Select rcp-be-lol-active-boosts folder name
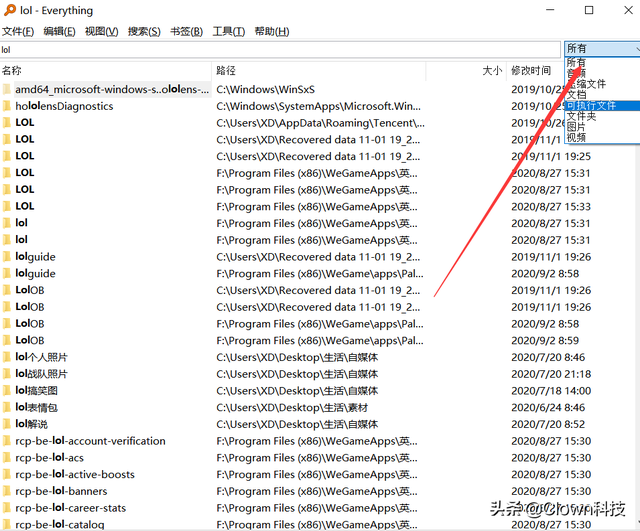640x531 pixels. coord(75,474)
